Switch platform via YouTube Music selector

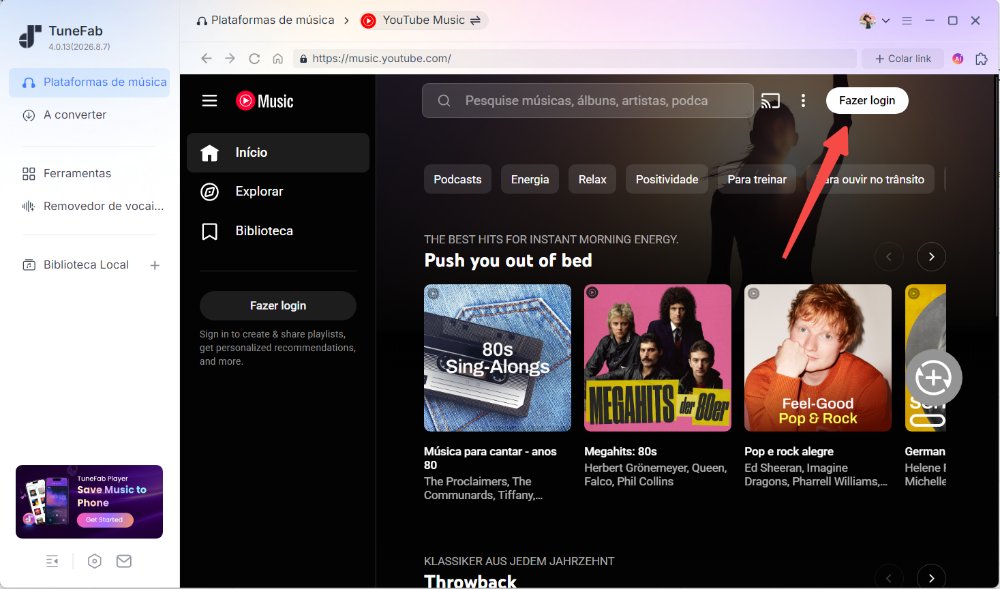422,20
